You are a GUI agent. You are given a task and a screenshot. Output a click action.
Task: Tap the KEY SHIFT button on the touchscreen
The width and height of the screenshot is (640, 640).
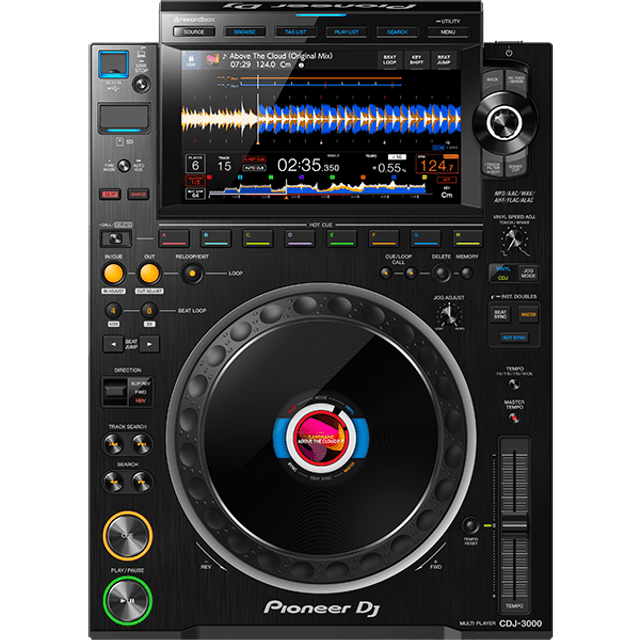click(416, 60)
